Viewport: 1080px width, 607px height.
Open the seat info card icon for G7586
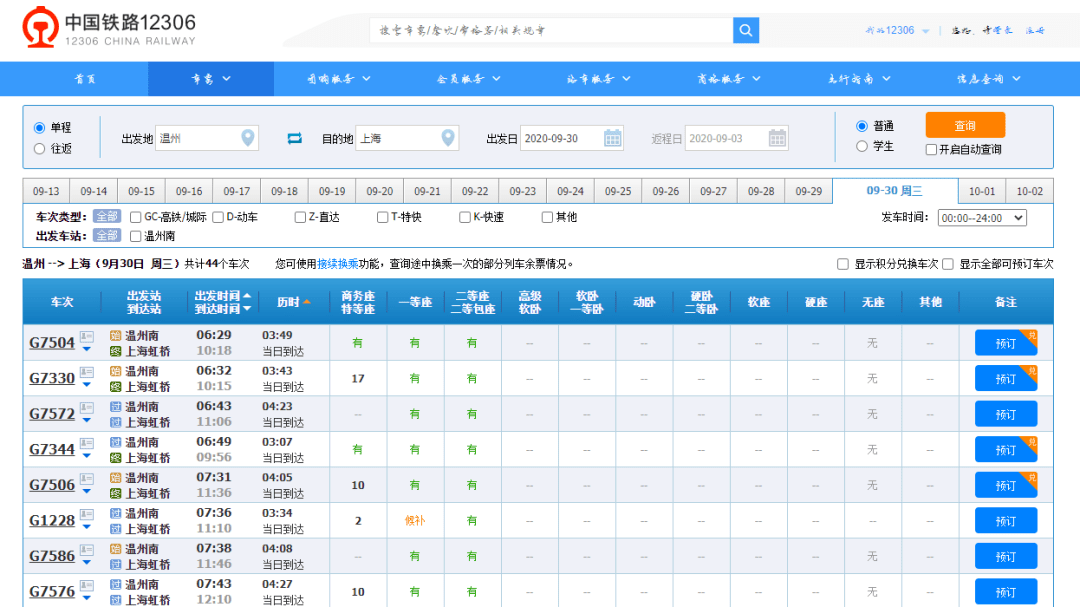pyautogui.click(x=87, y=550)
